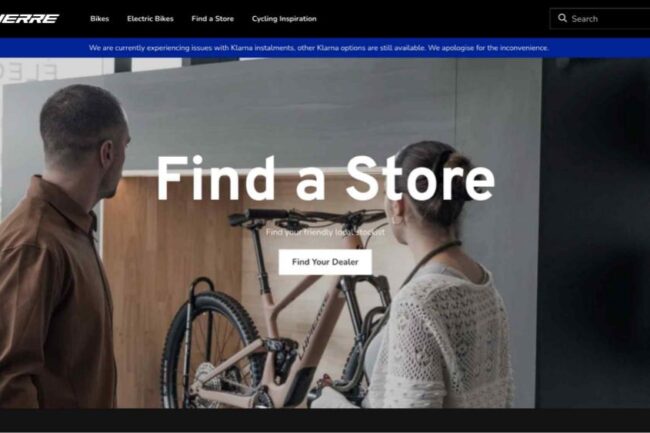This screenshot has width=650, height=433.
Task: Focus the Search input field
Action: click(600, 19)
